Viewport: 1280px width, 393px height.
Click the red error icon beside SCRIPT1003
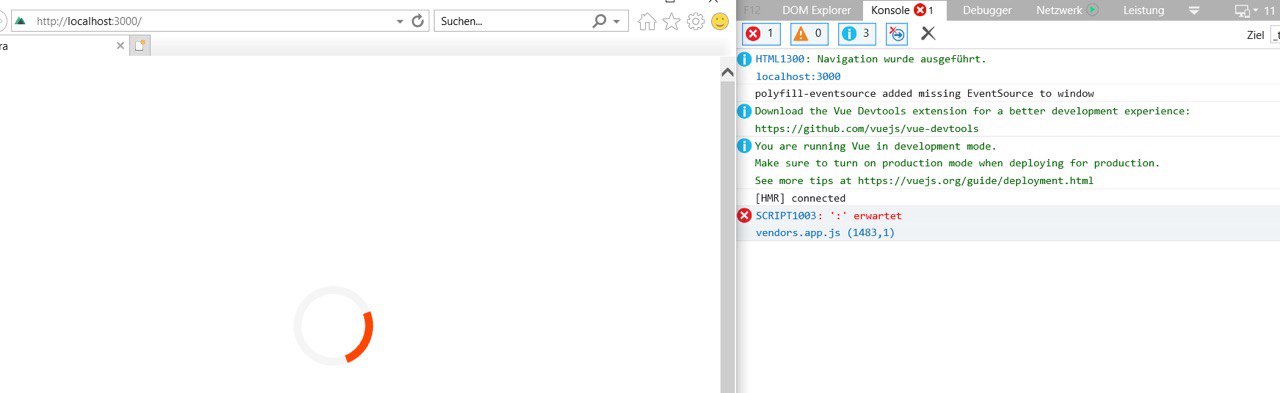pos(744,215)
